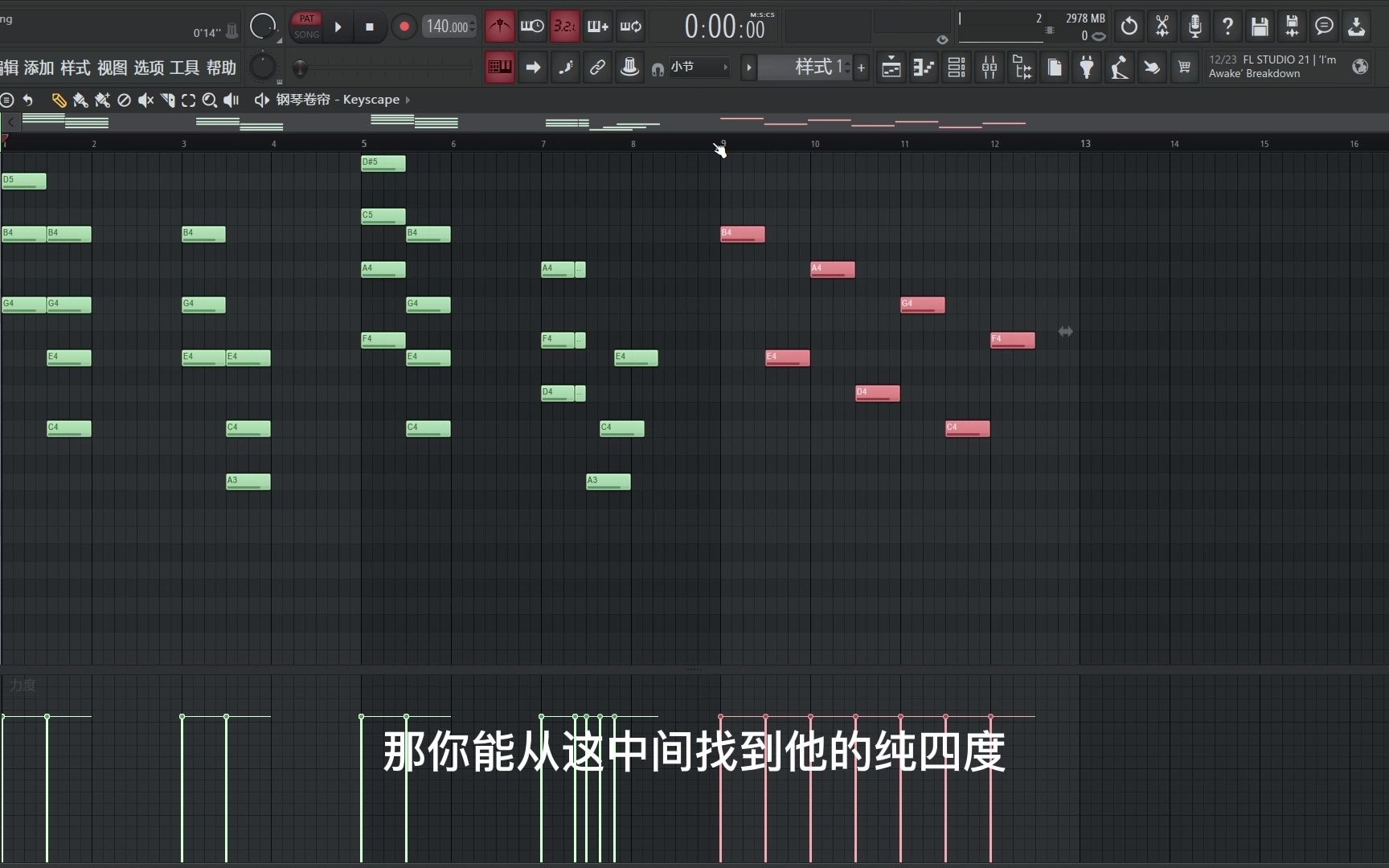The width and height of the screenshot is (1389, 868).
Task: Open the 样式 menu
Action: coord(76,68)
